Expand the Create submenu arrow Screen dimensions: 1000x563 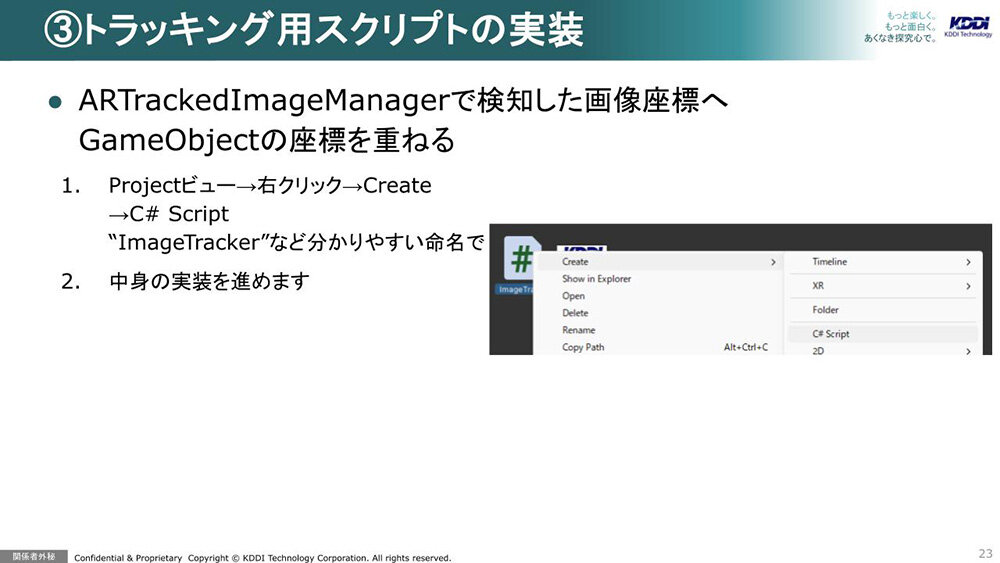[772, 262]
